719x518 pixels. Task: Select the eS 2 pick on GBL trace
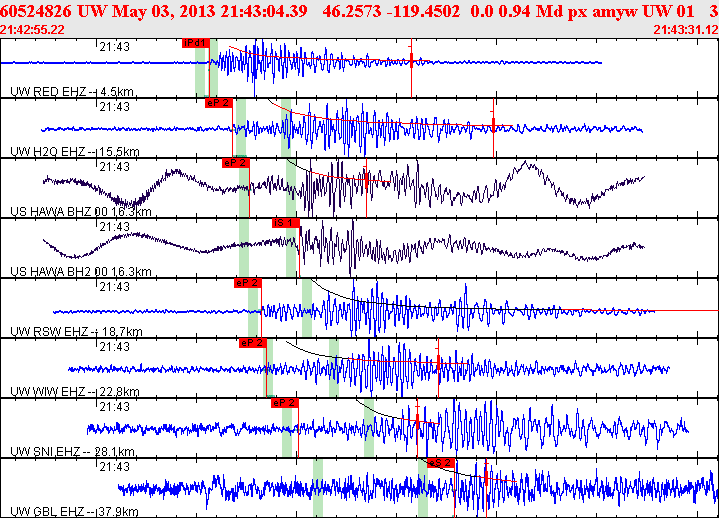click(441, 463)
